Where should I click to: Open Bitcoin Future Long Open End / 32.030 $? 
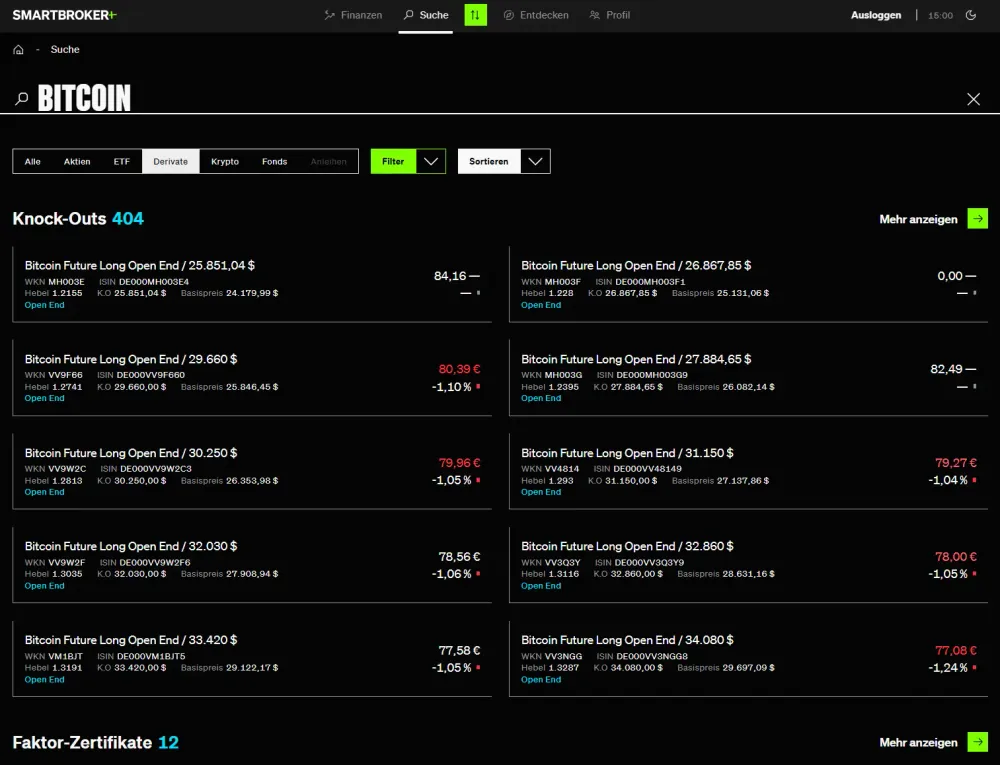click(252, 565)
